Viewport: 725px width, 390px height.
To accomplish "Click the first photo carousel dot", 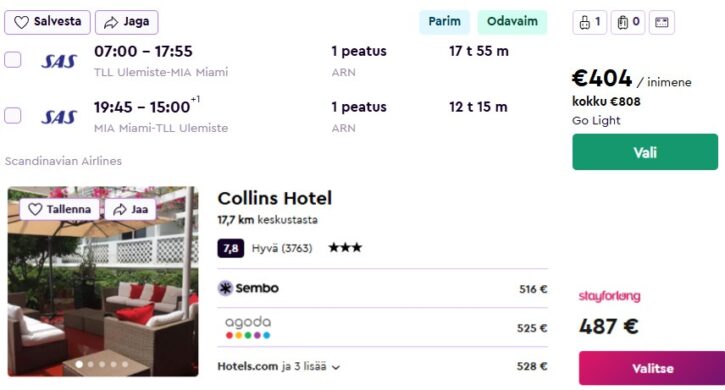I will (x=79, y=365).
